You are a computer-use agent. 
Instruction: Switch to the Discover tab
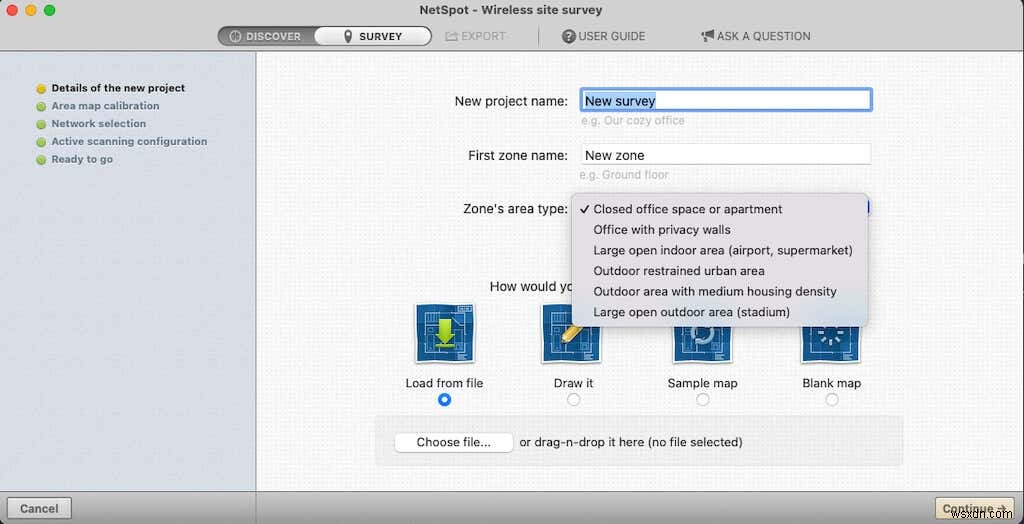coord(266,36)
